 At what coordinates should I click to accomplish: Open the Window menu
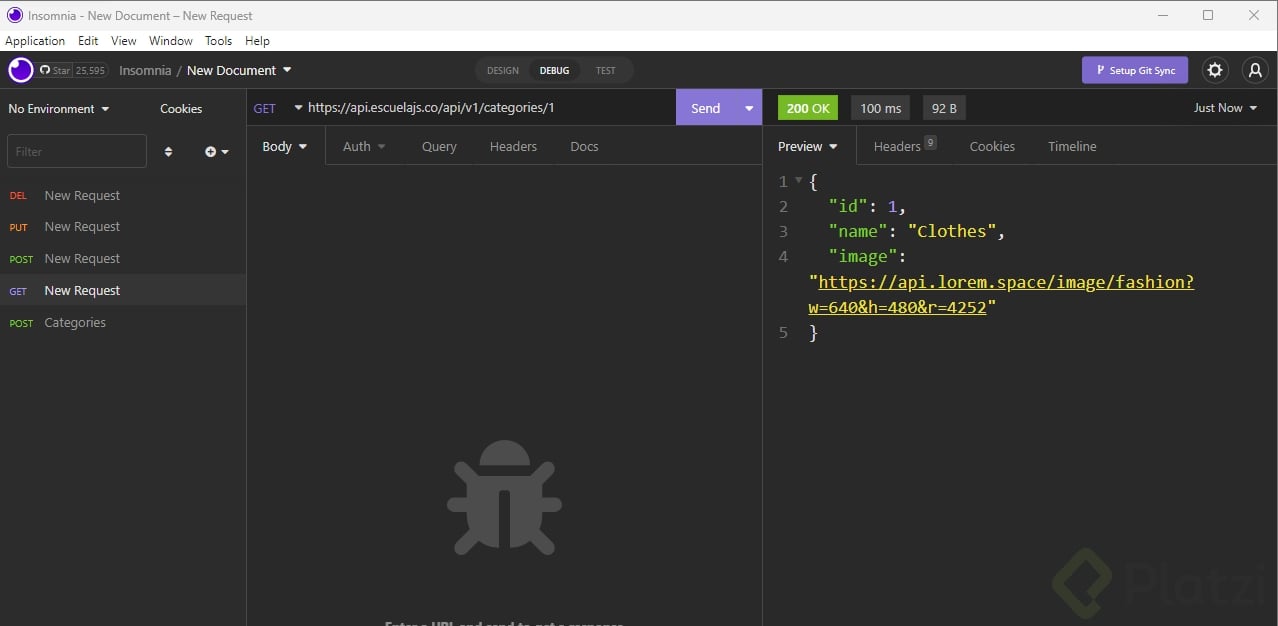point(171,41)
